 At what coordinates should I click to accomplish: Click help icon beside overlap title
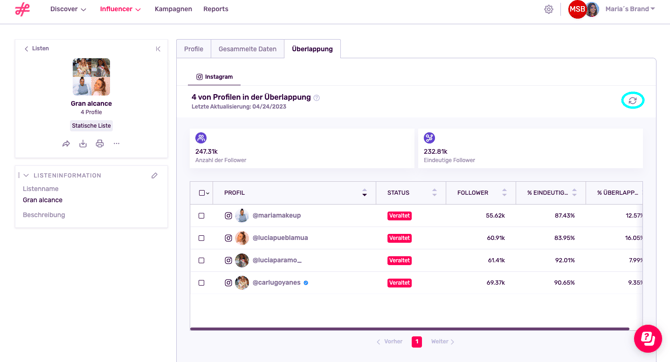coord(317,98)
